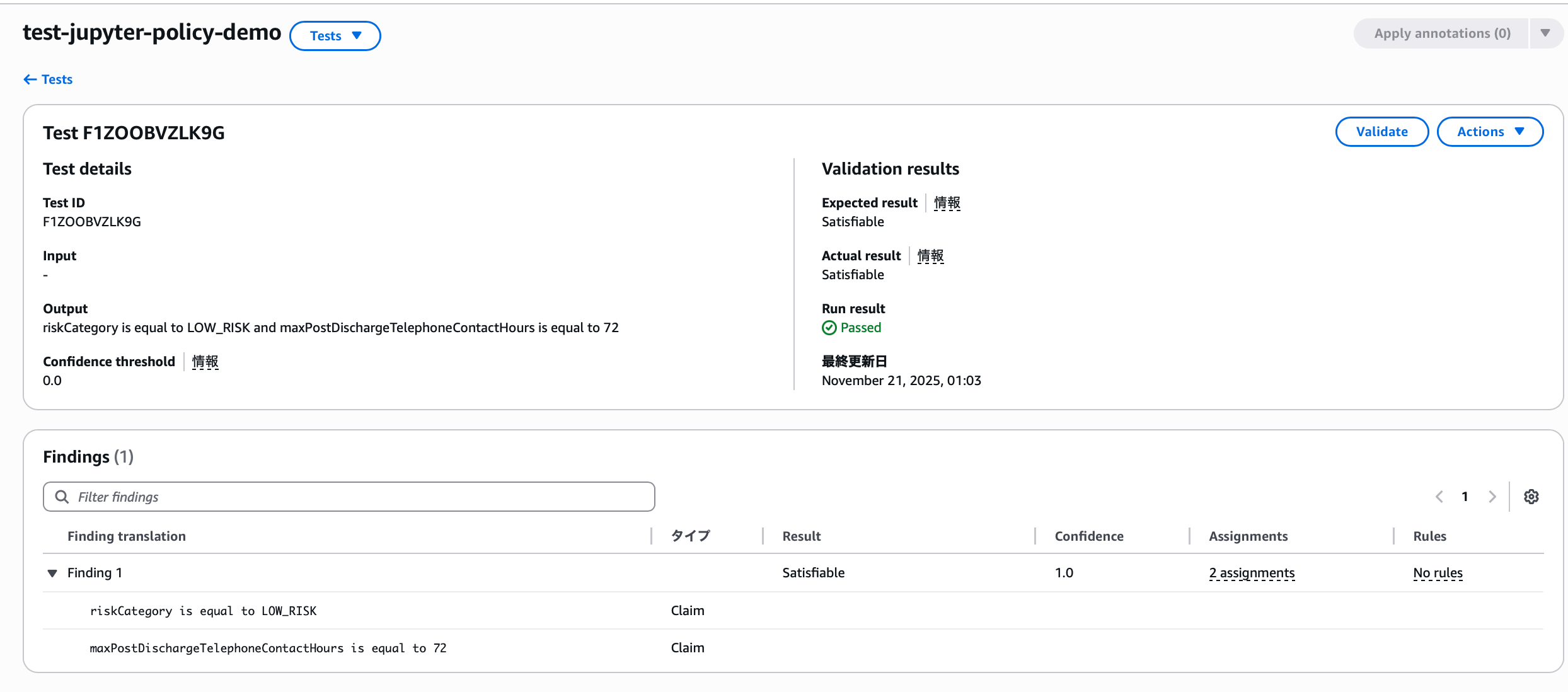Viewport: 1568px width, 692px height.
Task: Open Apply annotations split-button arrow
Action: click(x=1545, y=33)
